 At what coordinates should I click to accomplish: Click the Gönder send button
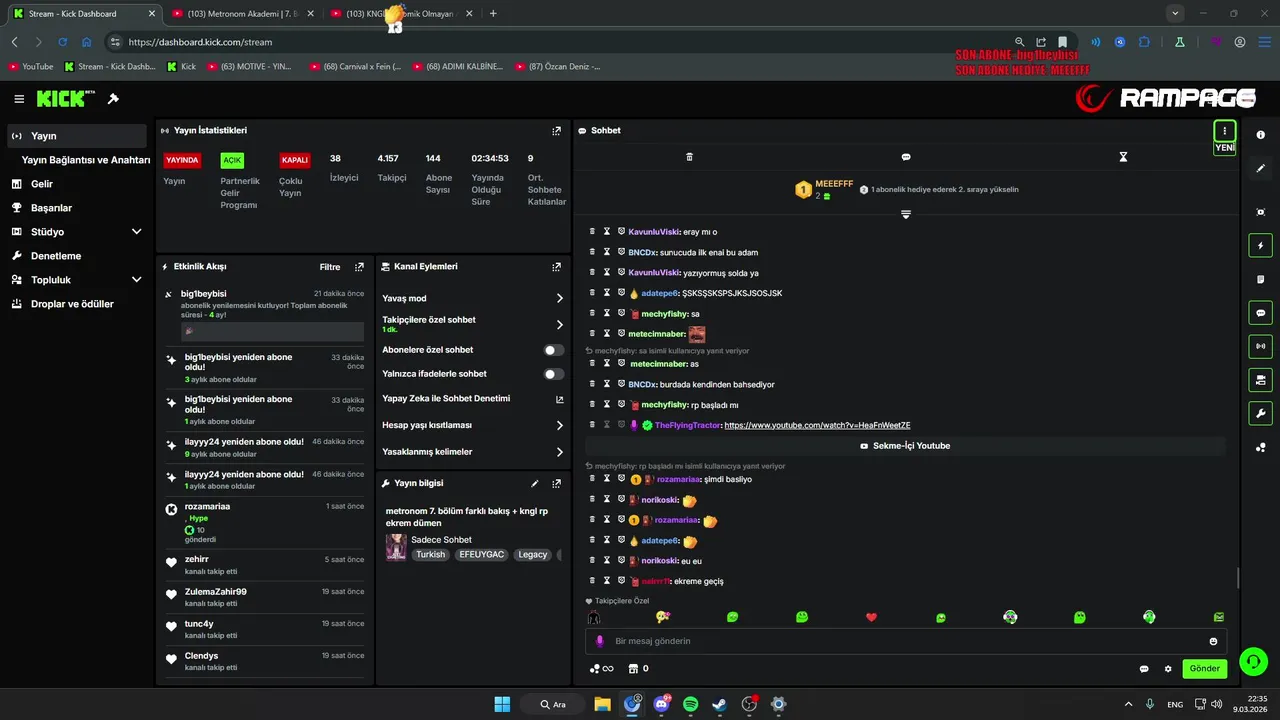(x=1204, y=669)
